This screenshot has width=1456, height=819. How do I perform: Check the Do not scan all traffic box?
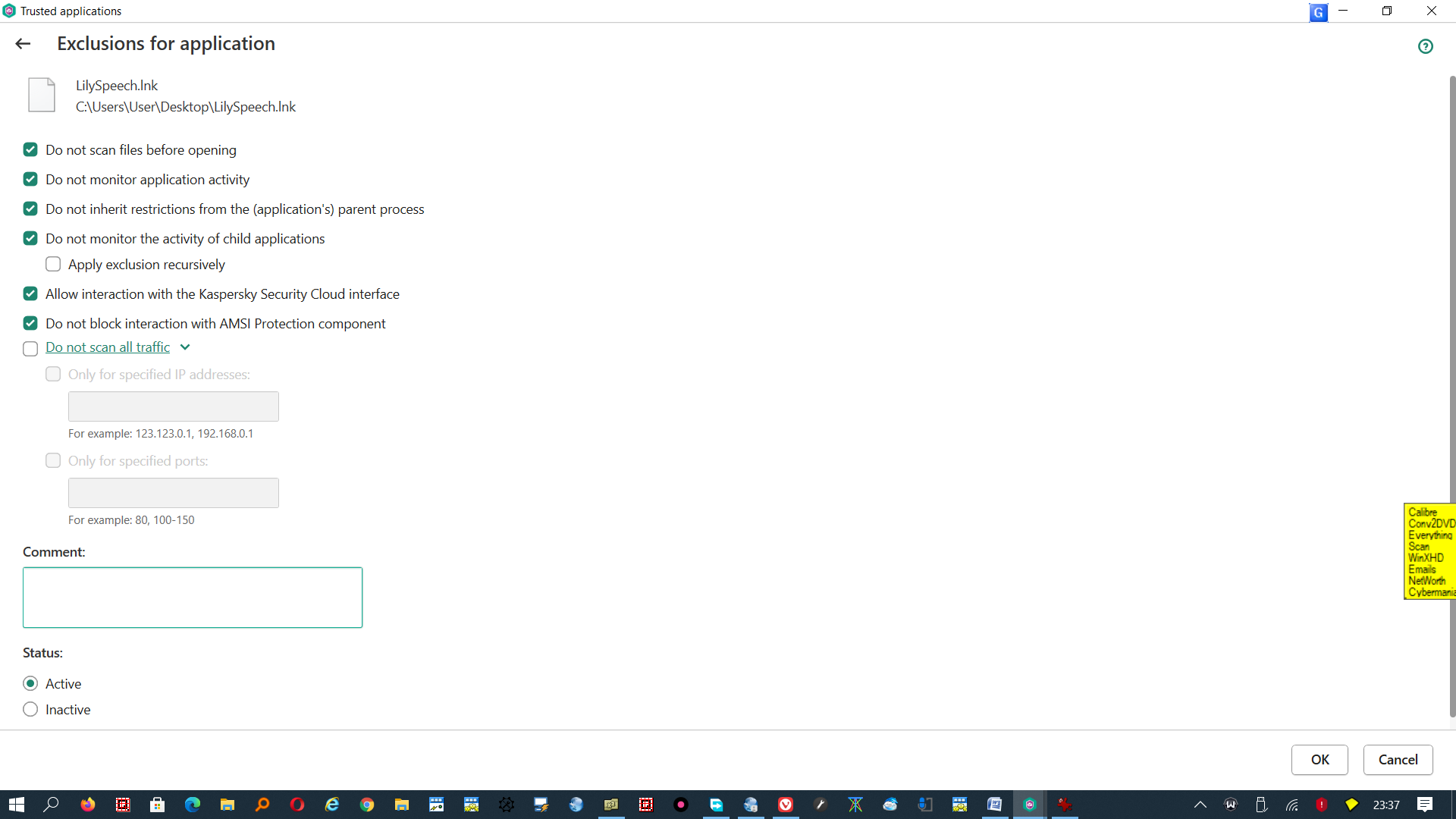pos(30,349)
